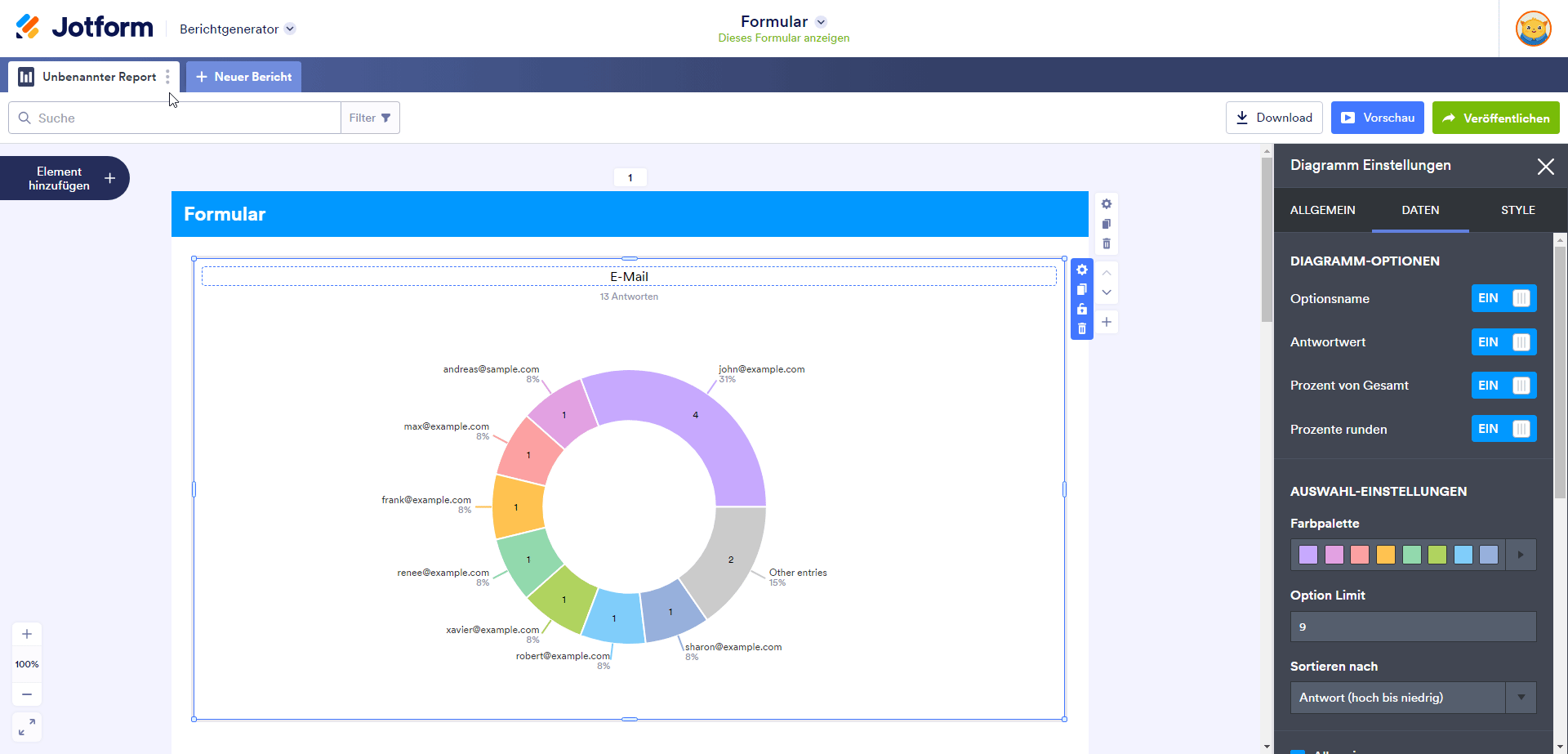Turn off Prozente runden toggle
The width and height of the screenshot is (1568, 754).
(1503, 429)
